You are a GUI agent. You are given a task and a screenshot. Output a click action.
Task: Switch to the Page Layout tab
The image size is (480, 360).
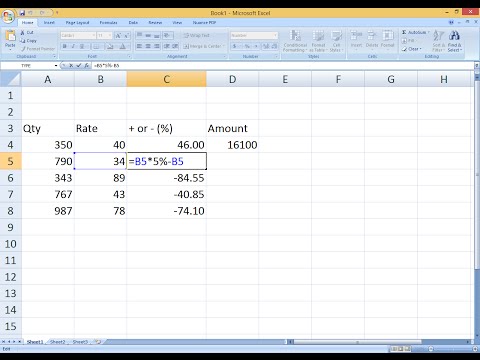(77, 23)
